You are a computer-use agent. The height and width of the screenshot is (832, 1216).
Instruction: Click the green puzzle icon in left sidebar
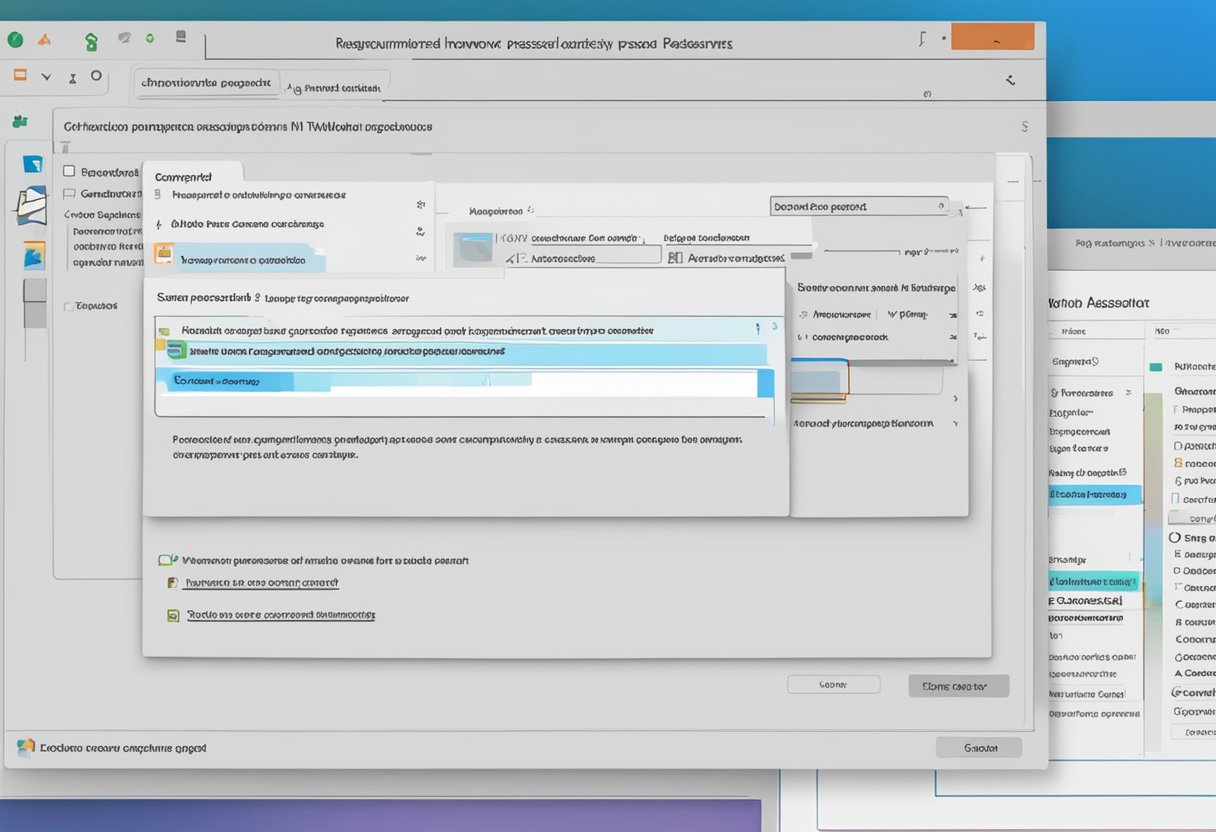point(19,121)
